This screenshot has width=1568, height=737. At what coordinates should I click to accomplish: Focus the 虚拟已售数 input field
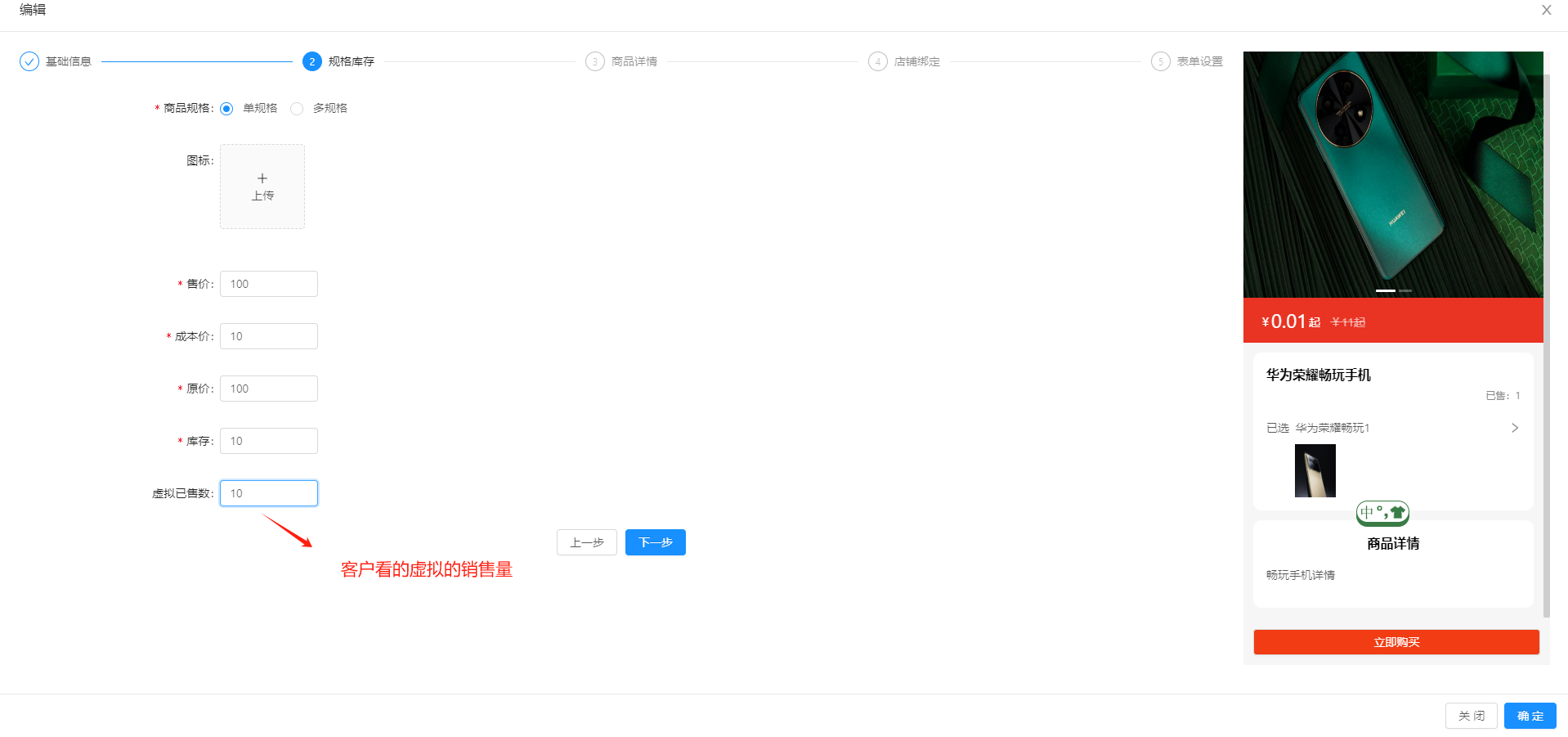click(269, 493)
